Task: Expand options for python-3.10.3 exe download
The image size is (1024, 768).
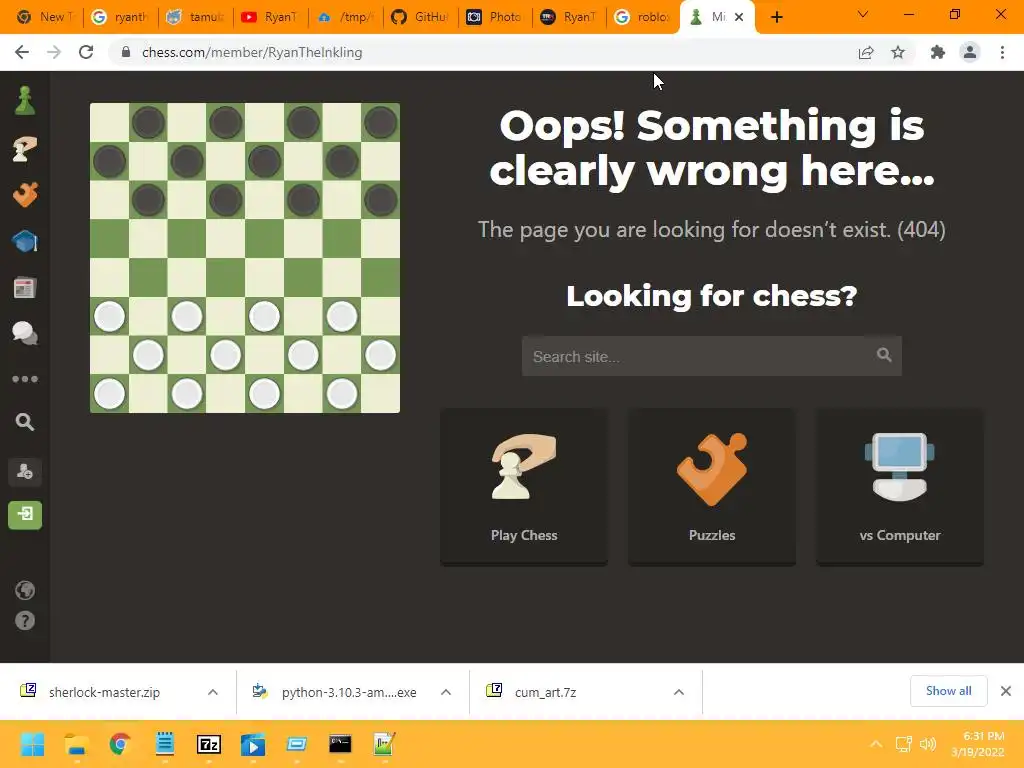Action: coord(446,692)
